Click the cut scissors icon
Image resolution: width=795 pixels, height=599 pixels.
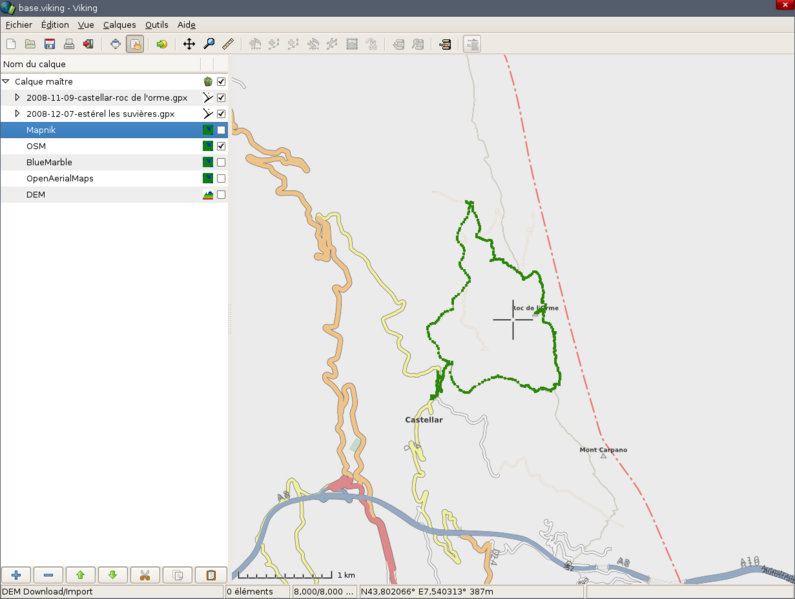click(x=145, y=575)
